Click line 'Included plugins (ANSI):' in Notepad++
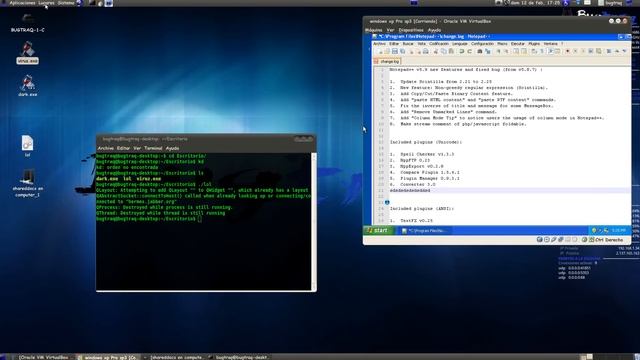Screen dimensions: 640x360 point(422,209)
